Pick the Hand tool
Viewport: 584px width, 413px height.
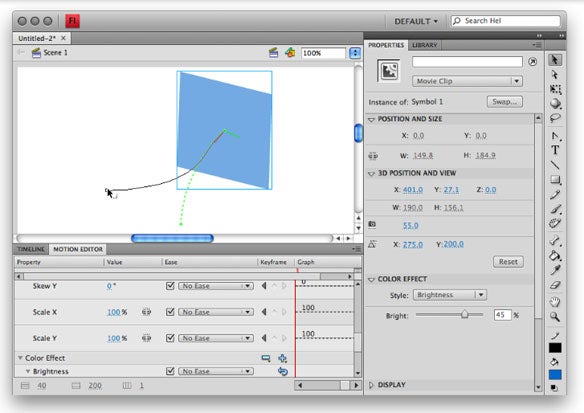point(555,302)
